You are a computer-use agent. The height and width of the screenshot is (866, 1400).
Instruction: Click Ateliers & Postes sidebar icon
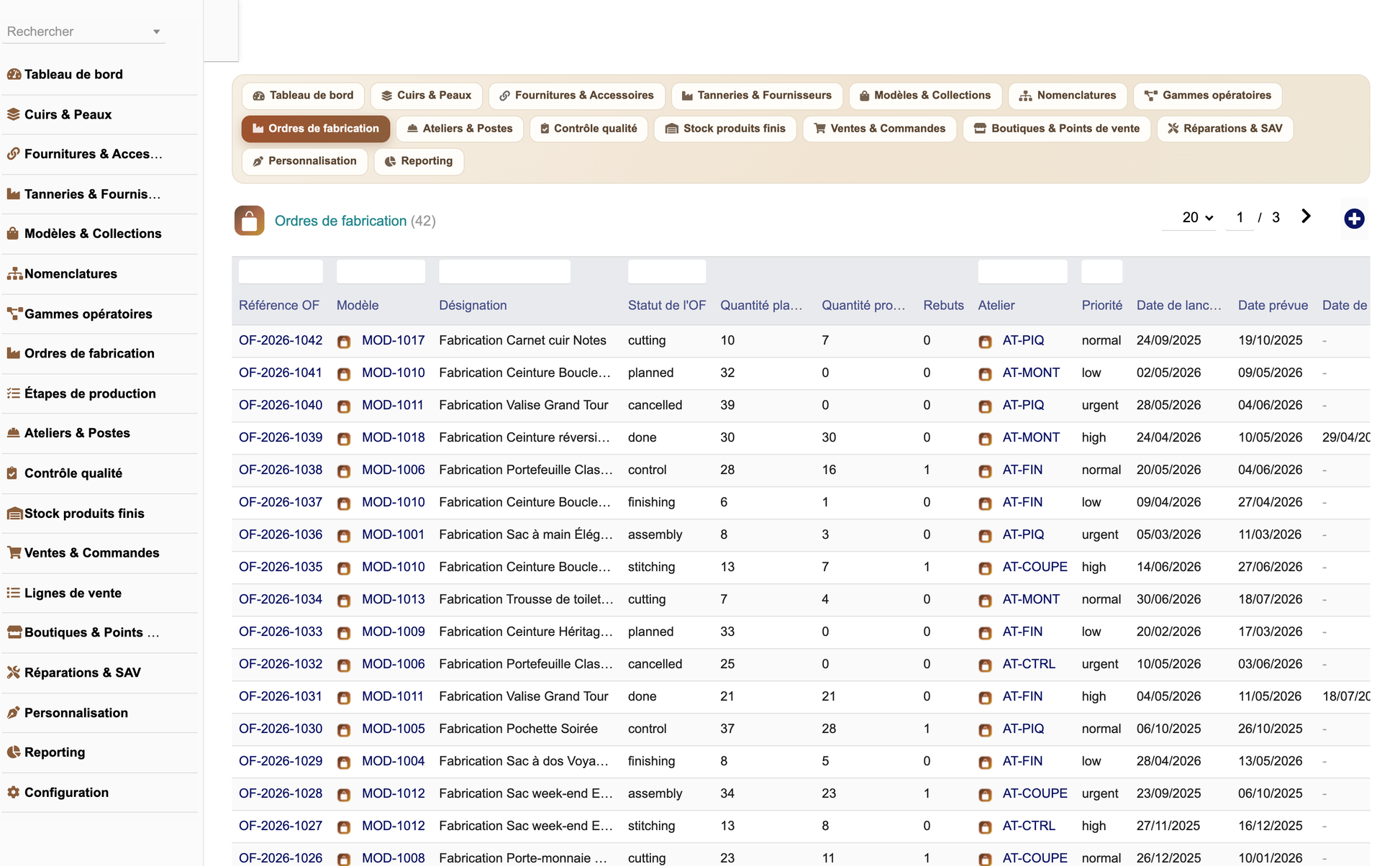[x=14, y=433]
